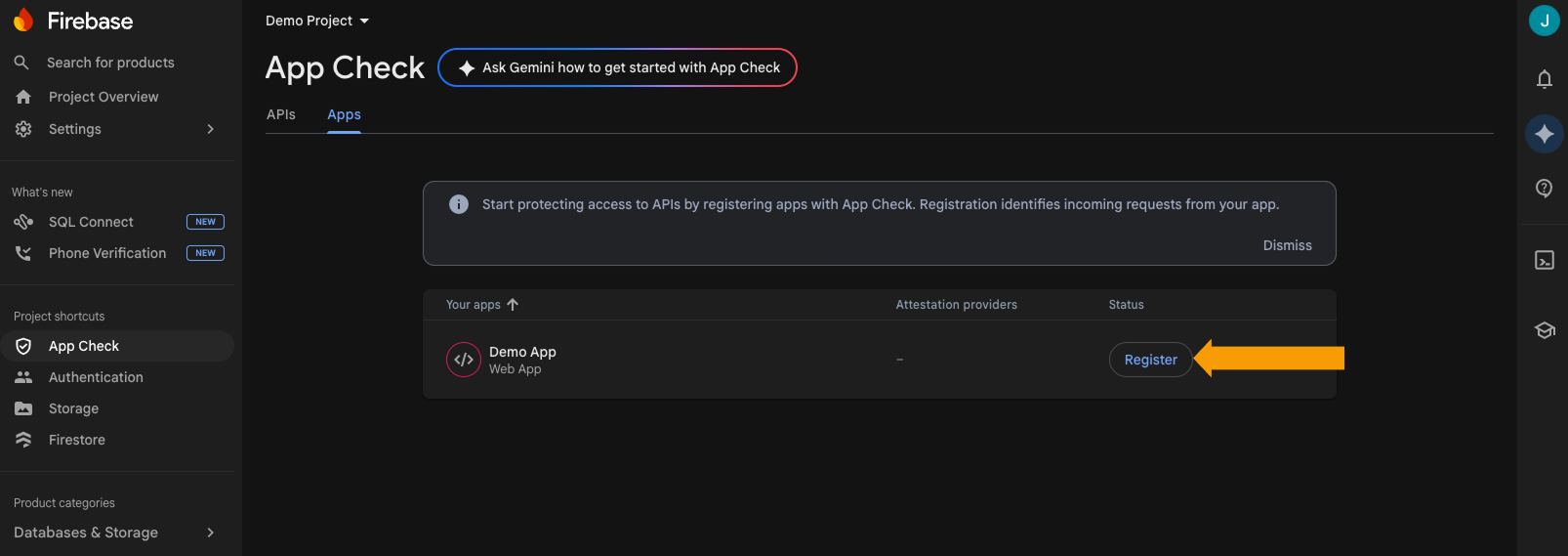This screenshot has width=1568, height=556.
Task: Expand the Settings submenu chevron
Action: pyautogui.click(x=211, y=129)
